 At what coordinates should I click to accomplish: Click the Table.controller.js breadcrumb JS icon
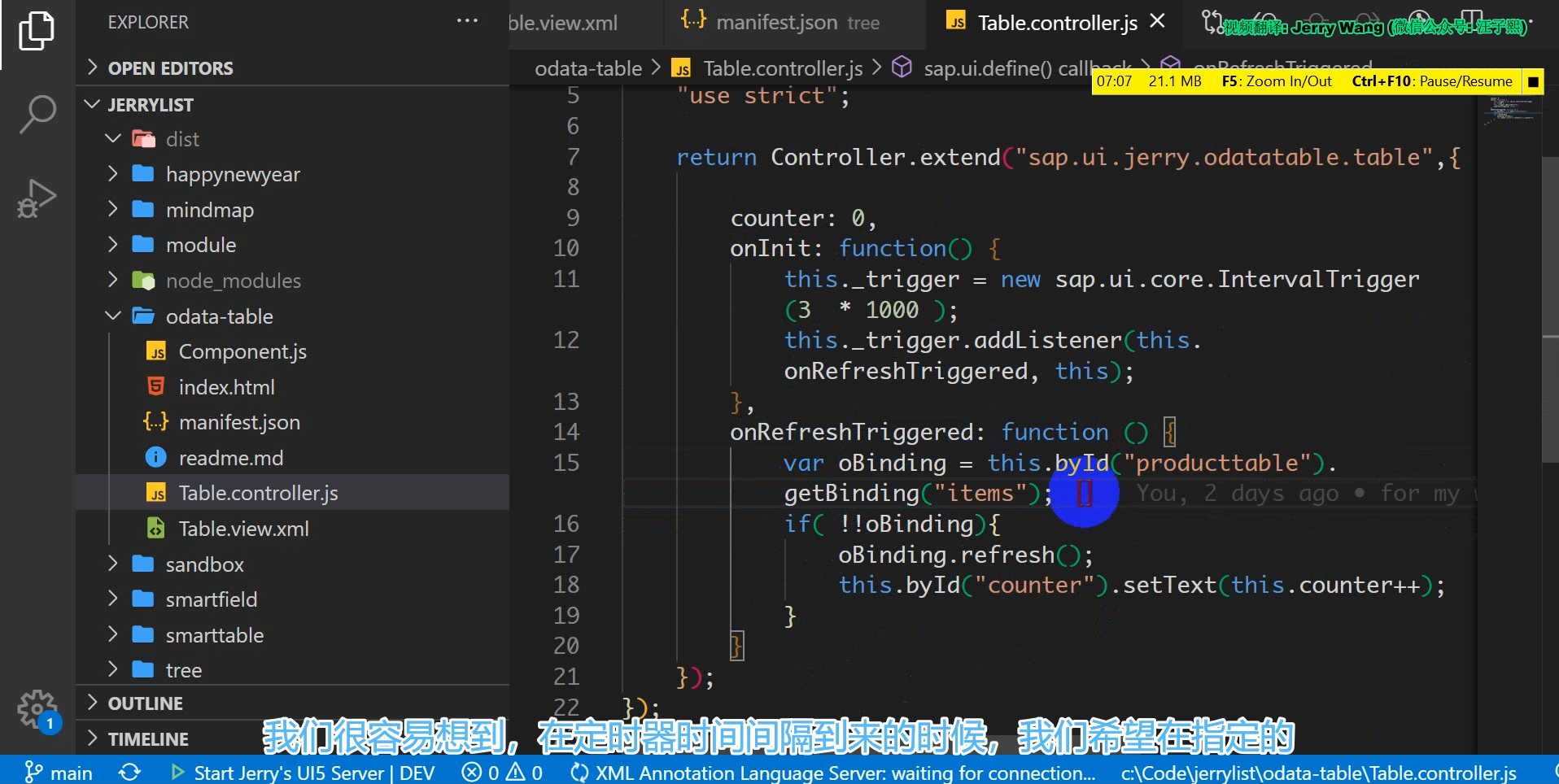[682, 69]
